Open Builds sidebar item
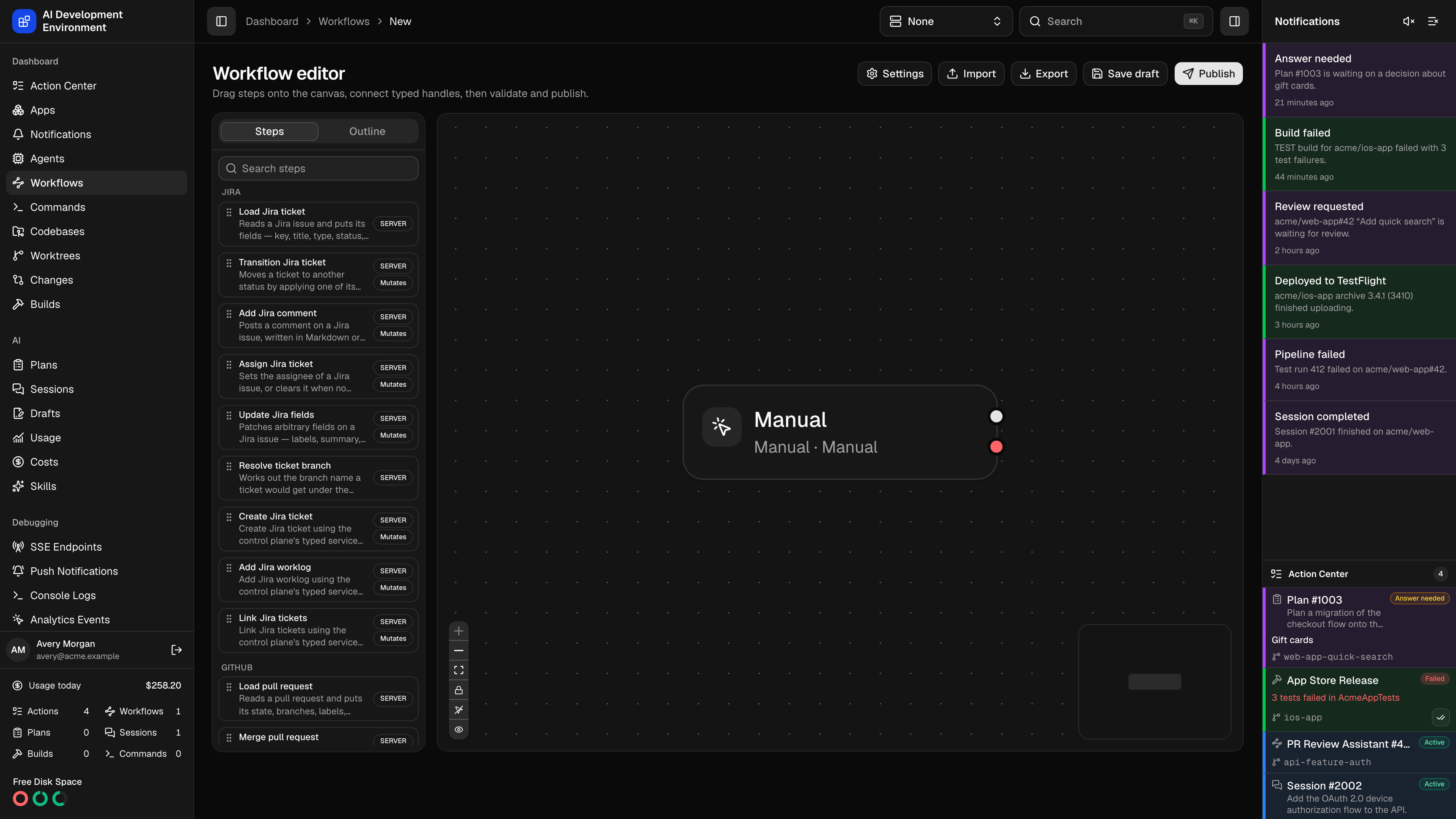 coord(97,304)
